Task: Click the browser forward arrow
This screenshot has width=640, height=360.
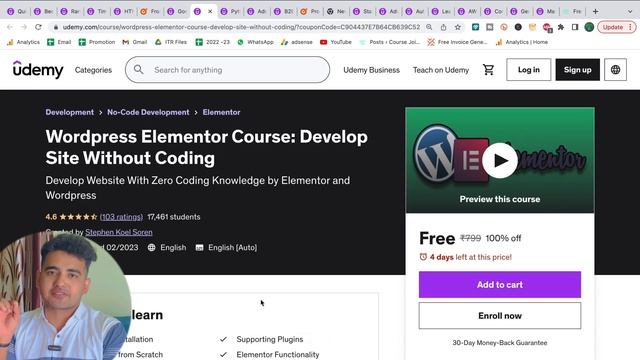Action: coord(24,27)
